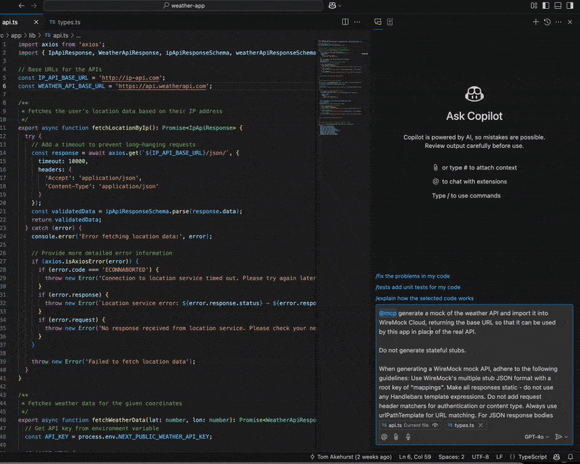The height and width of the screenshot is (464, 580).
Task: Toggle the primary side bar
Action: (546, 6)
